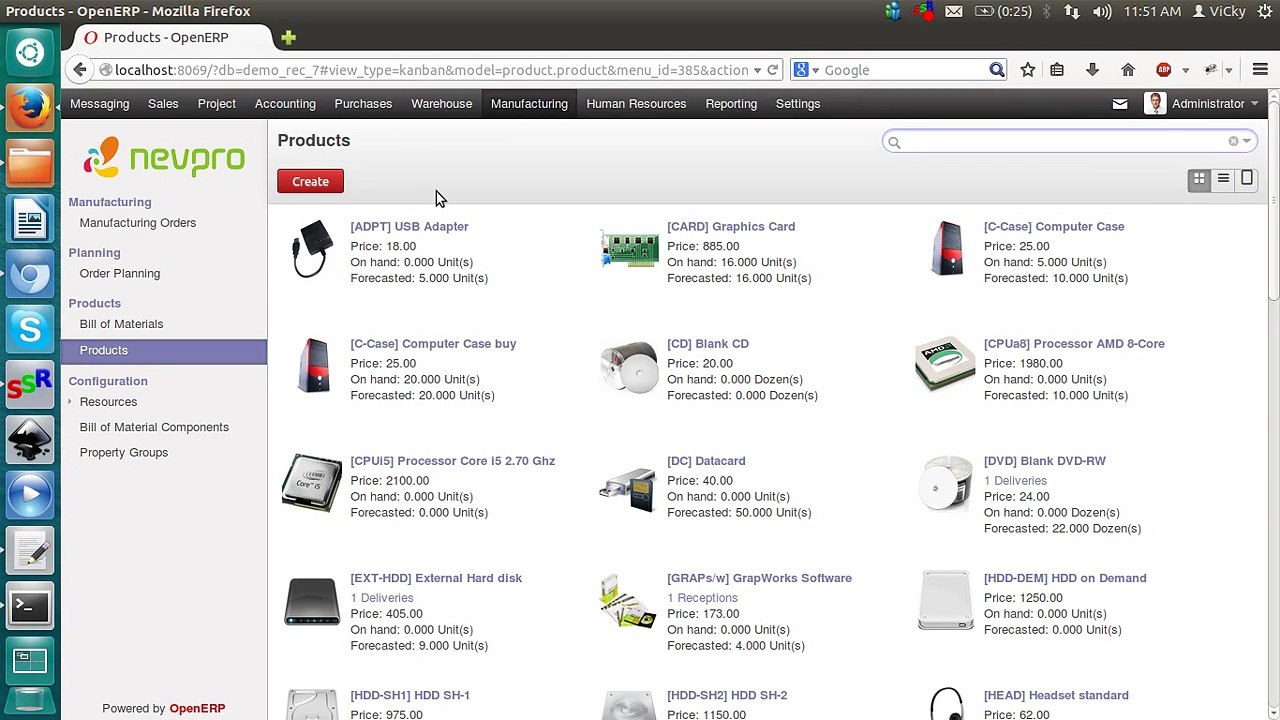Open Reporting menu
1280x720 pixels.
click(731, 104)
